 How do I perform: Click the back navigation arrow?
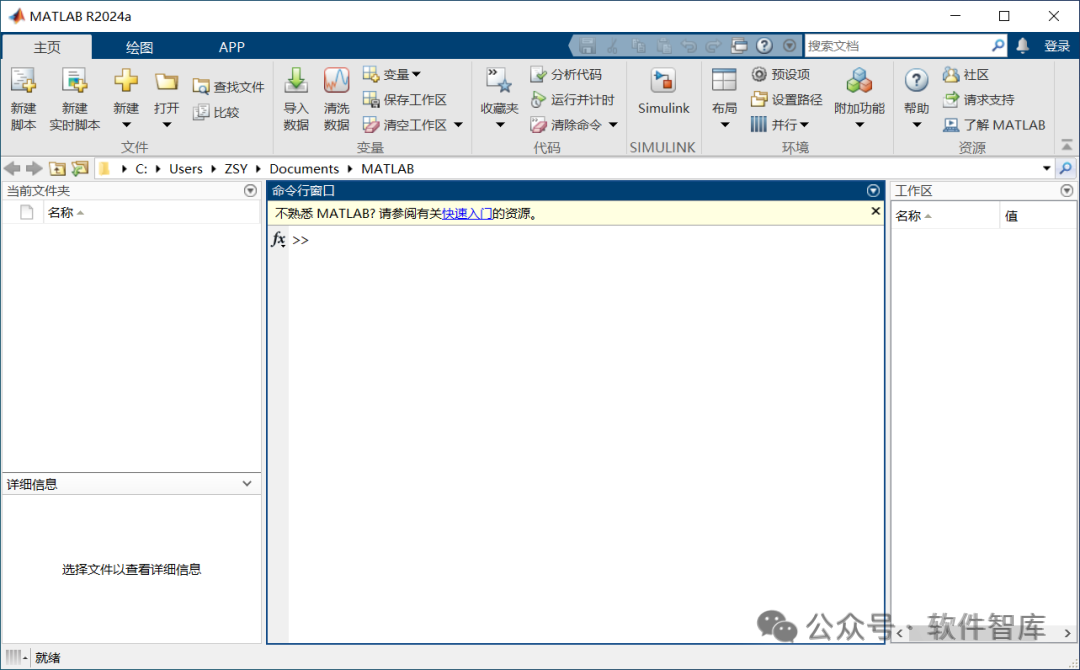pyautogui.click(x=12, y=169)
